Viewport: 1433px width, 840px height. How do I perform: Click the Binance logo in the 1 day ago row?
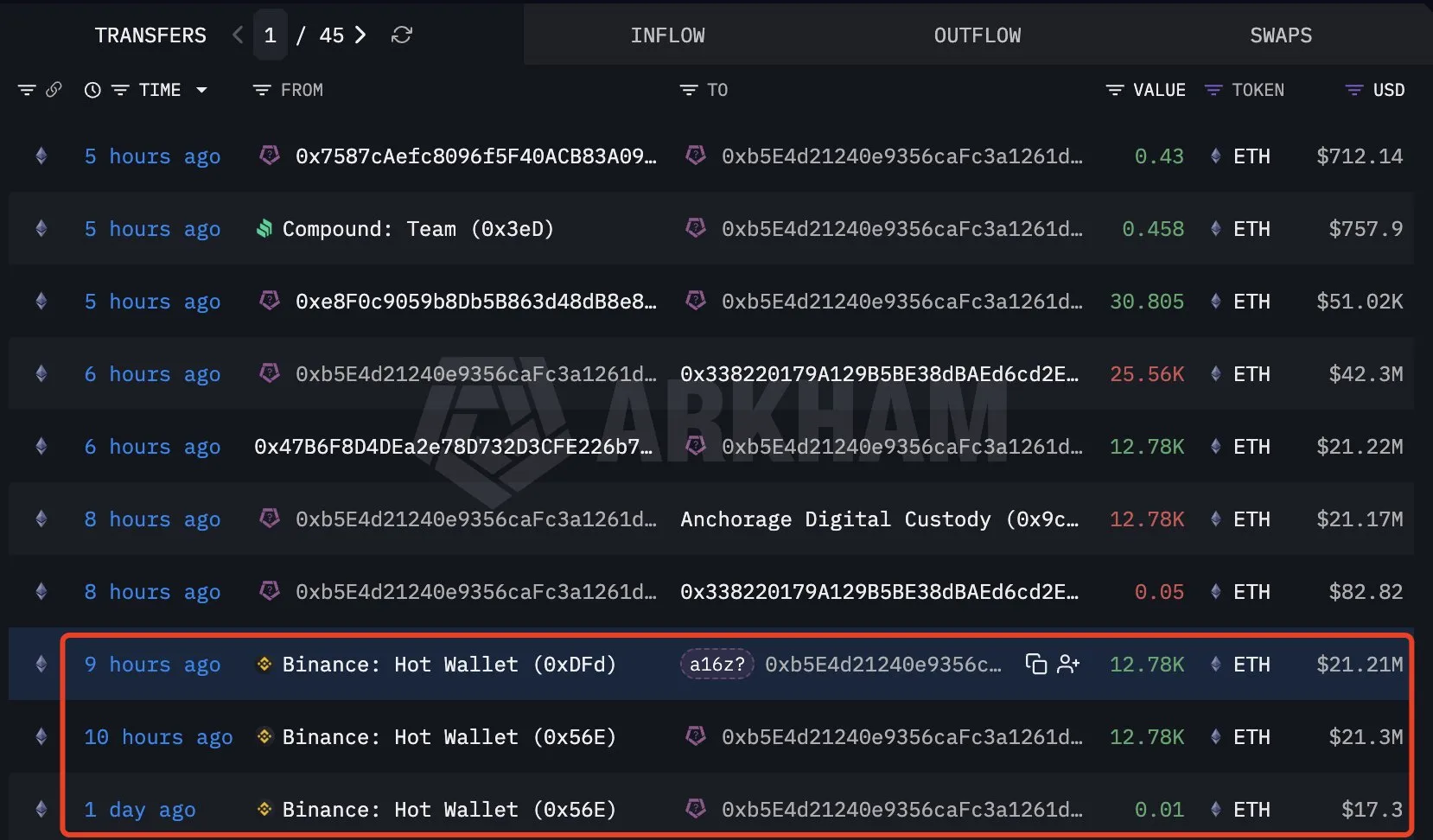(264, 809)
